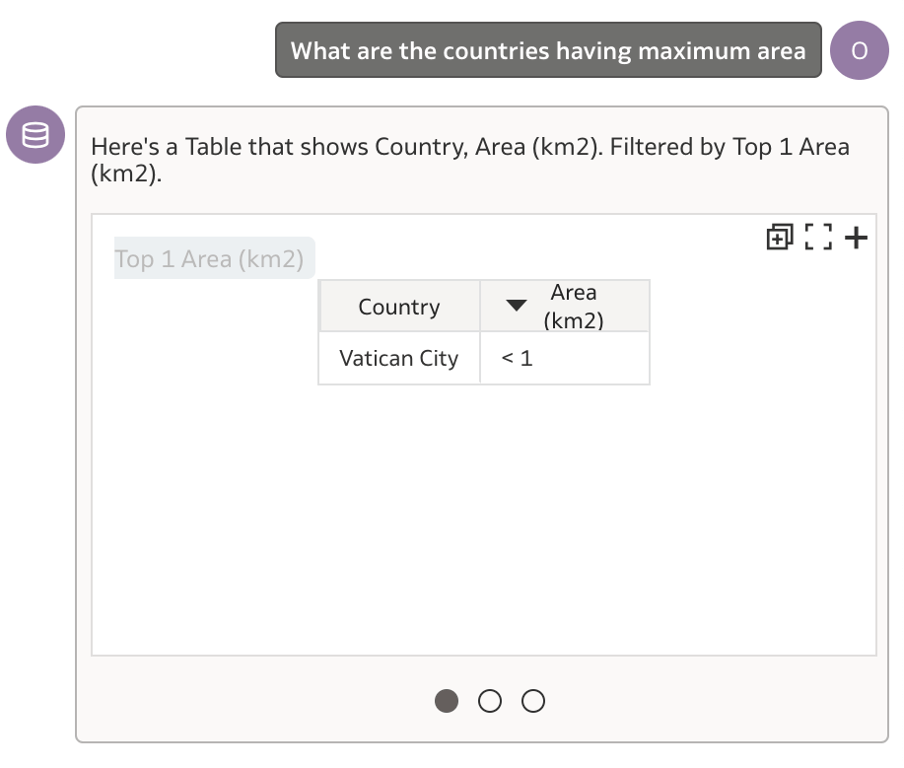Click the question bubble about maximum area
Image resolution: width=904 pixels, height=768 pixels.
[x=546, y=49]
